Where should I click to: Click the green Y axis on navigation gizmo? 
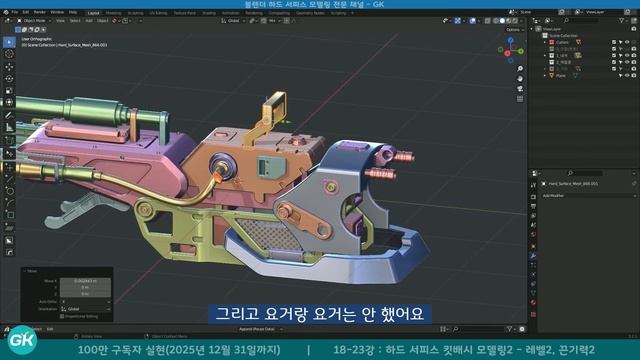pos(521,51)
